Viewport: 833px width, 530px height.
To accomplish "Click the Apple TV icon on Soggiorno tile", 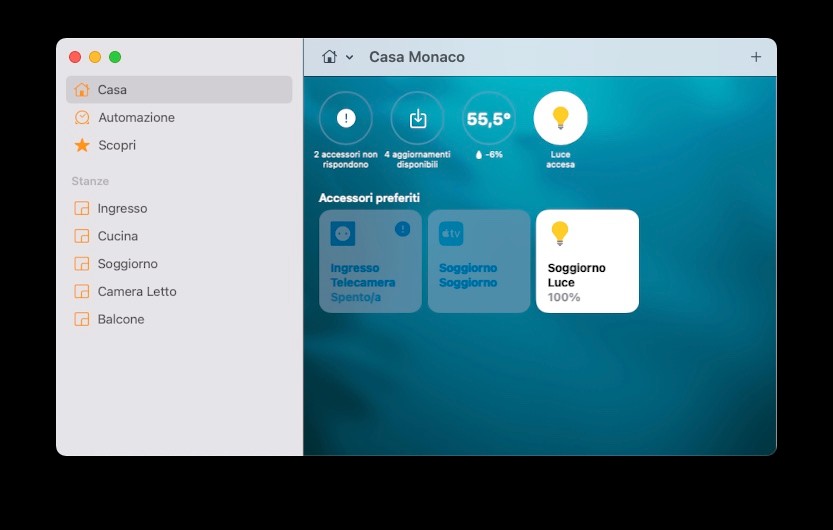I will (x=451, y=234).
